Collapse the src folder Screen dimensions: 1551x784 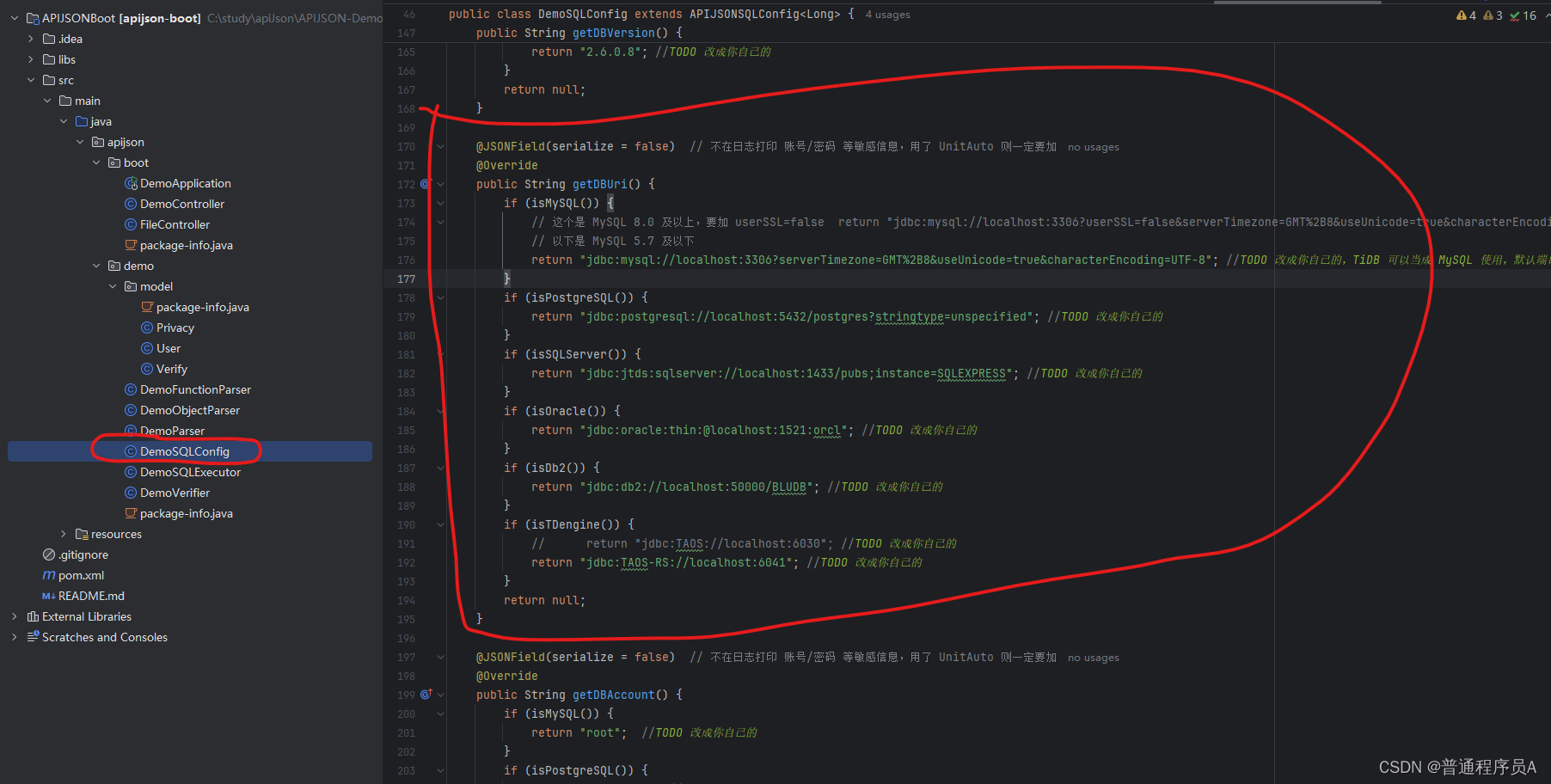click(31, 80)
